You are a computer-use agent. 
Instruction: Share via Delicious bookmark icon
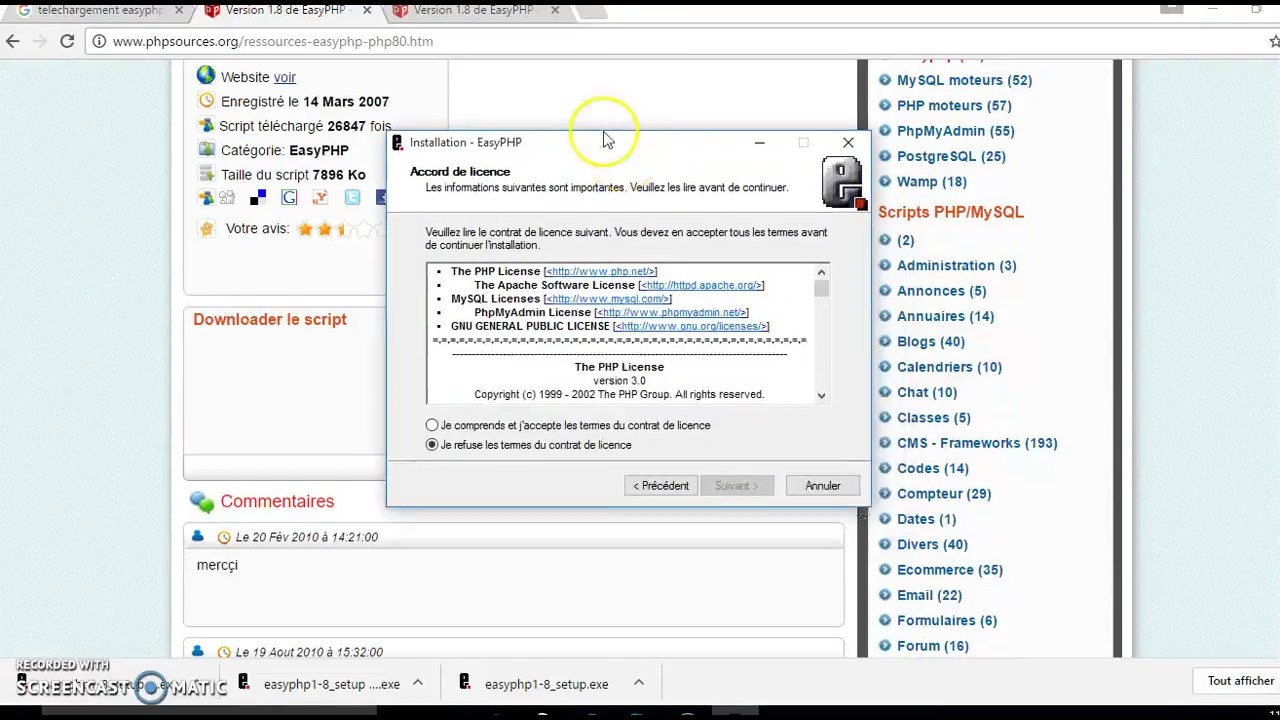(258, 197)
